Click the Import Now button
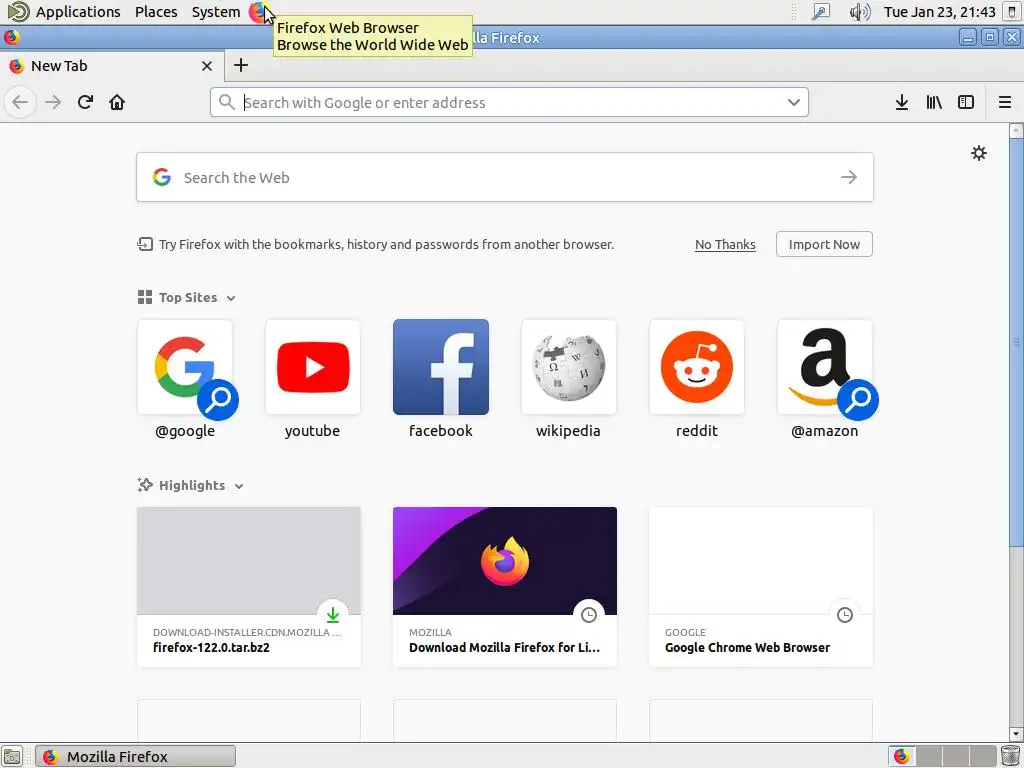This screenshot has width=1024, height=768. point(824,244)
